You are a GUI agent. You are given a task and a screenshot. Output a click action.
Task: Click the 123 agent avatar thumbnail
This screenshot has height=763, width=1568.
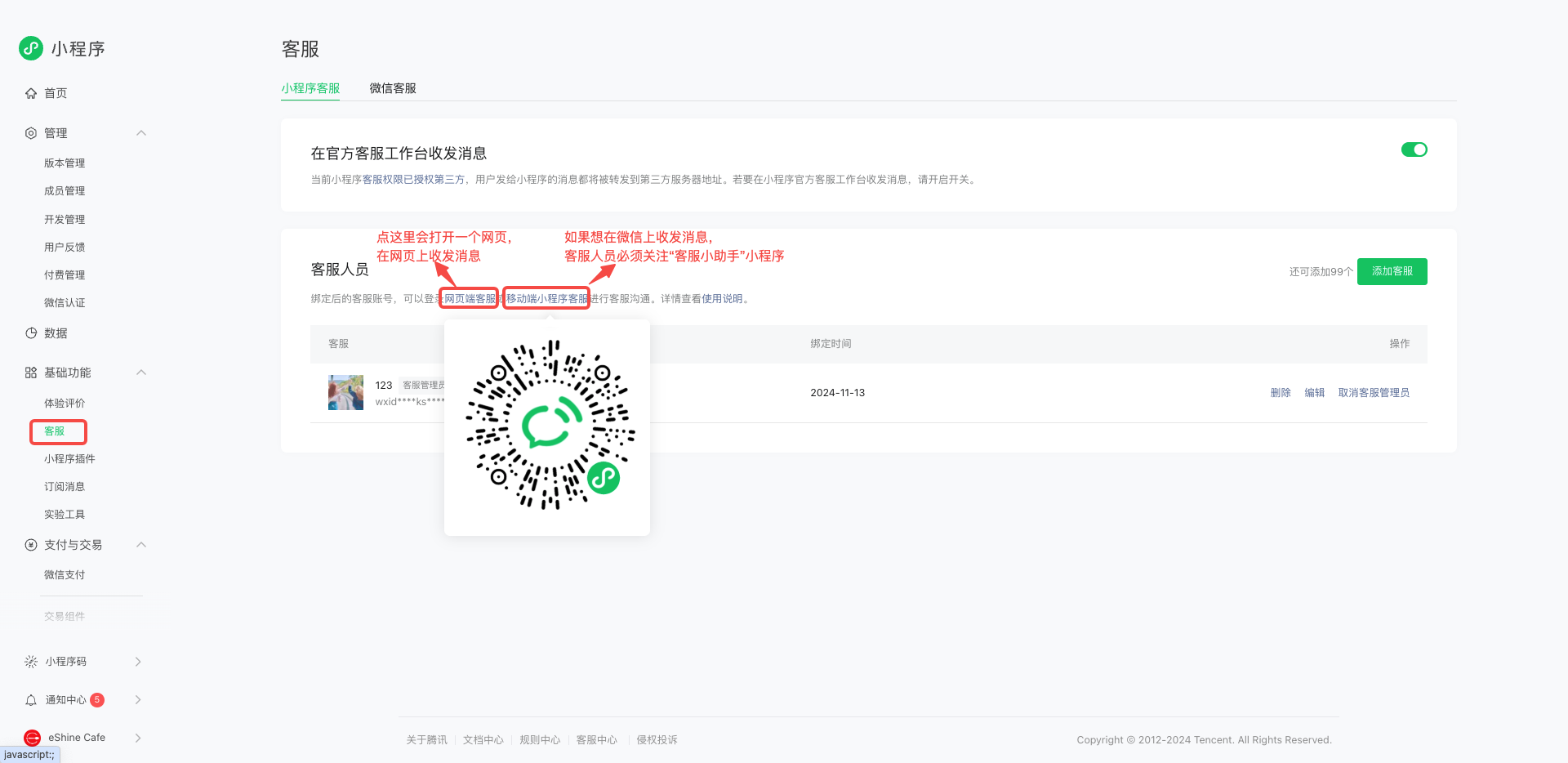pos(345,393)
